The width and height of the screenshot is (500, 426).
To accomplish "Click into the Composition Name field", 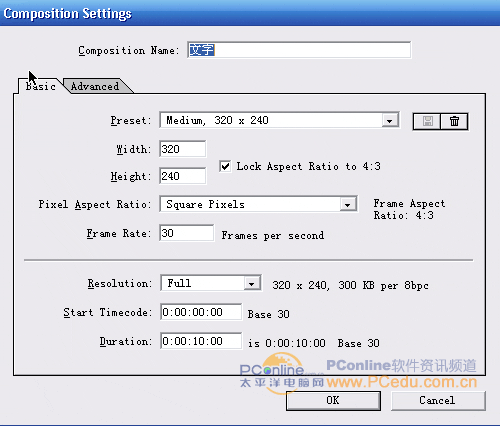I will 299,50.
